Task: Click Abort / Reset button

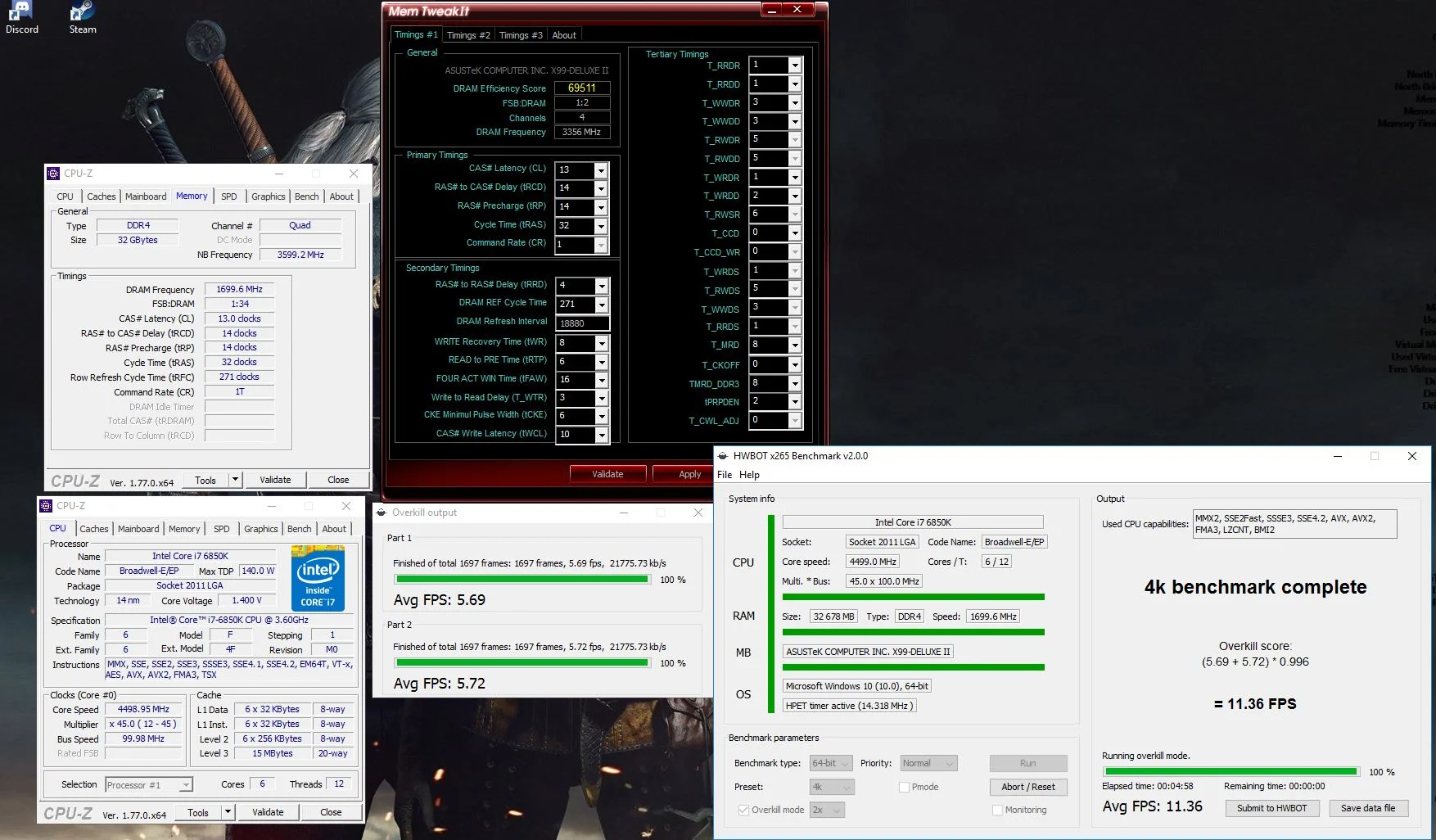Action: coord(1028,787)
